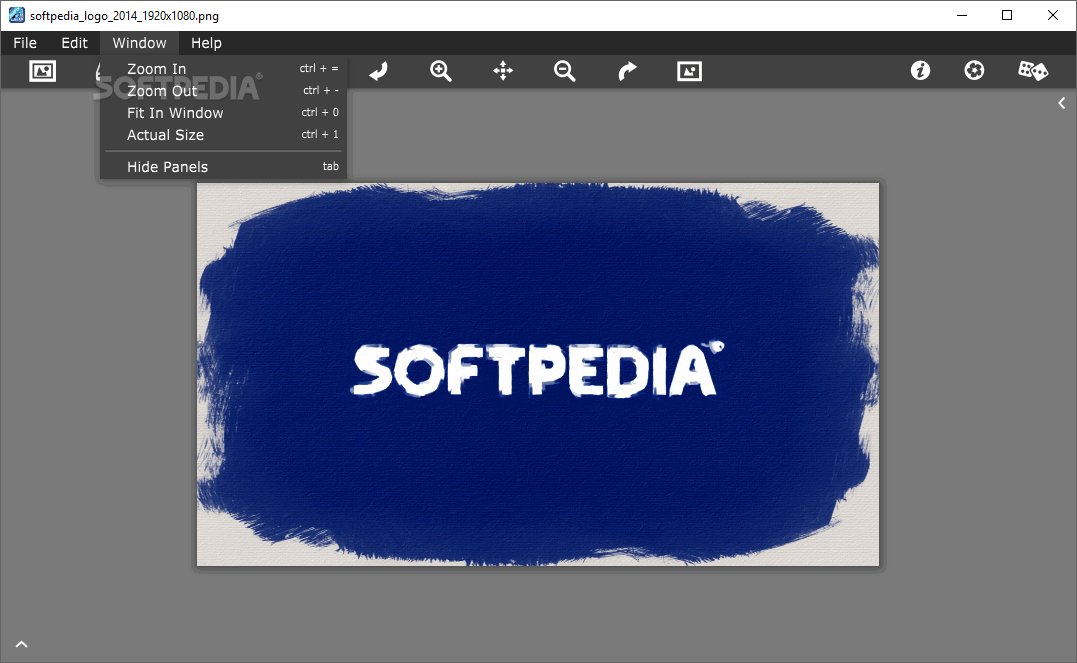Open the Edit menu
1077x663 pixels.
(x=74, y=43)
